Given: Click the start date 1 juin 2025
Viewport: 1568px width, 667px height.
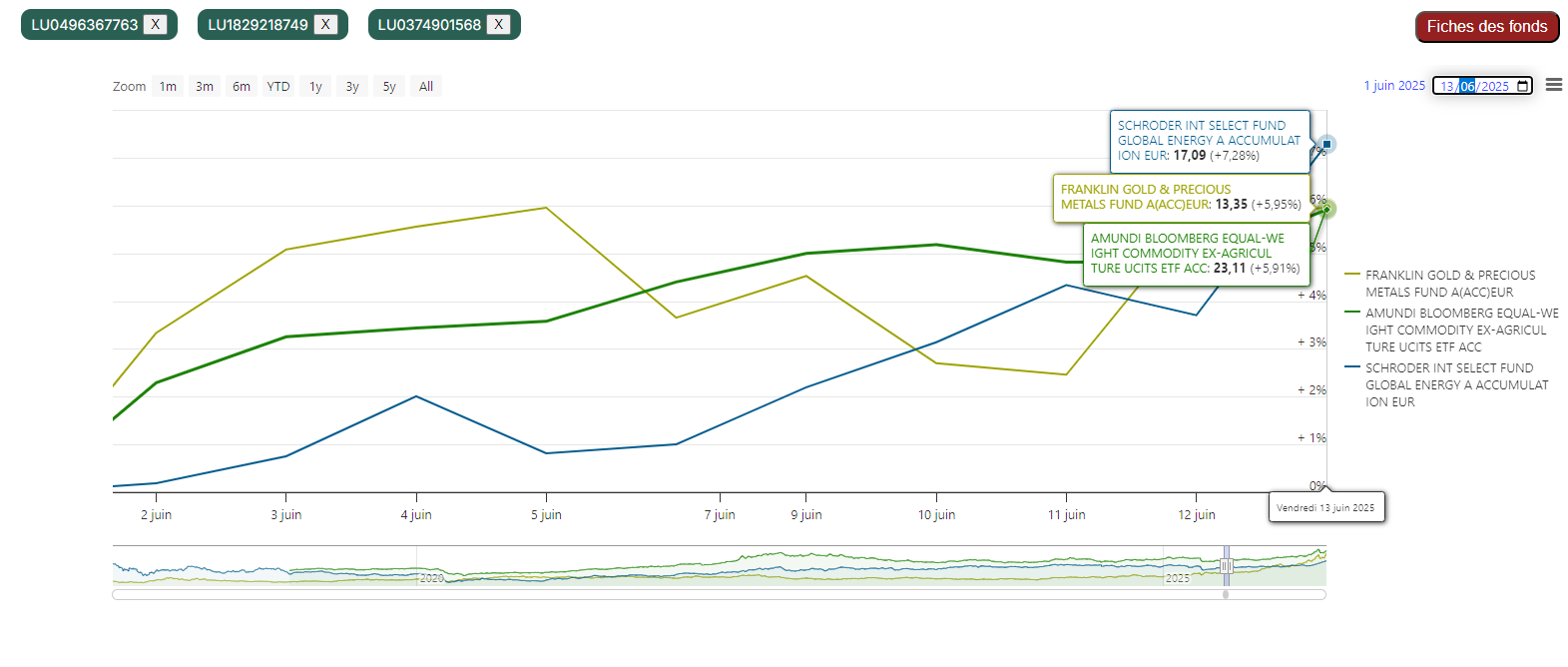Looking at the screenshot, I should (x=1394, y=86).
